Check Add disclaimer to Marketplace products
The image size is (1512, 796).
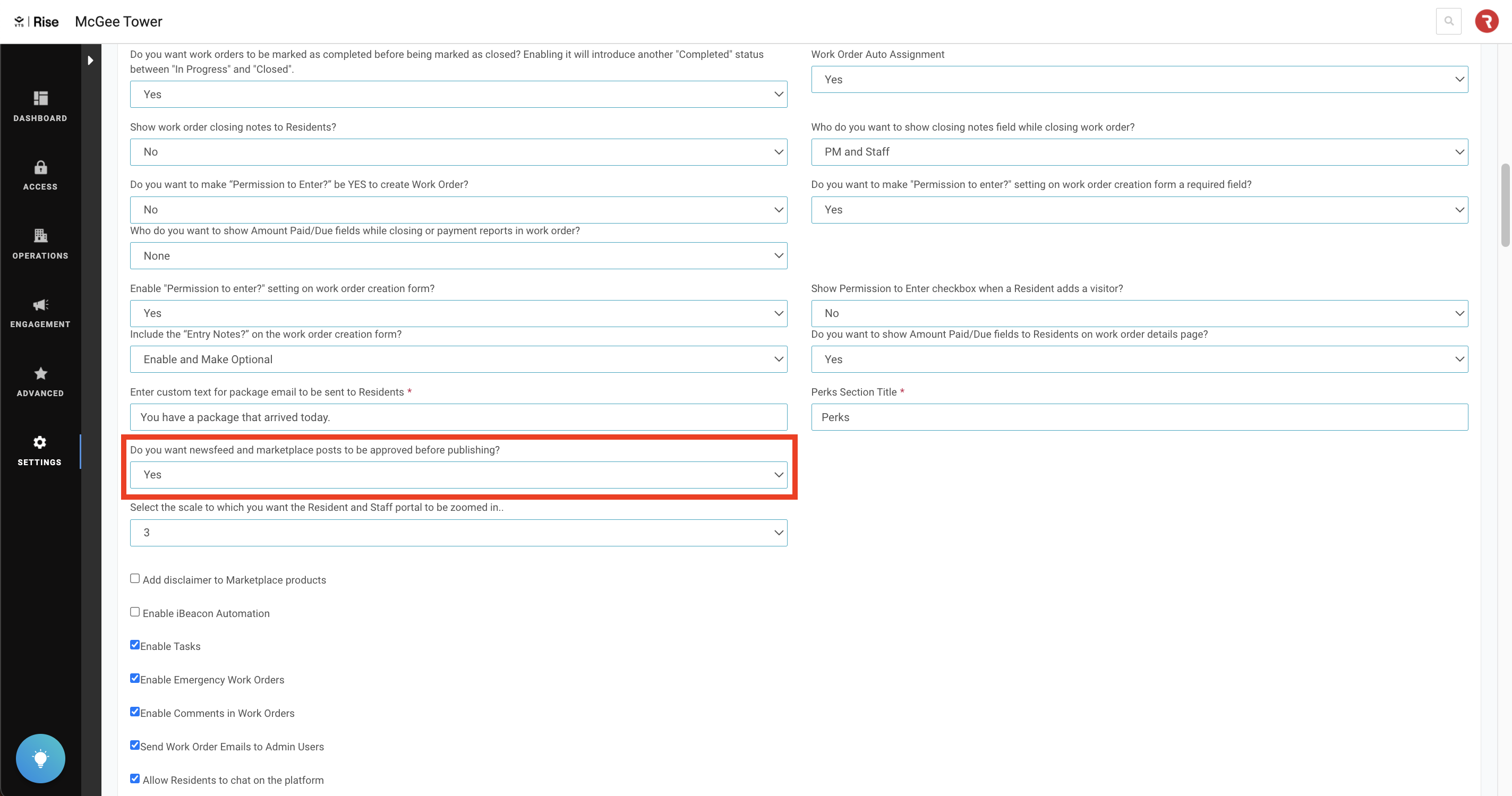(x=135, y=578)
